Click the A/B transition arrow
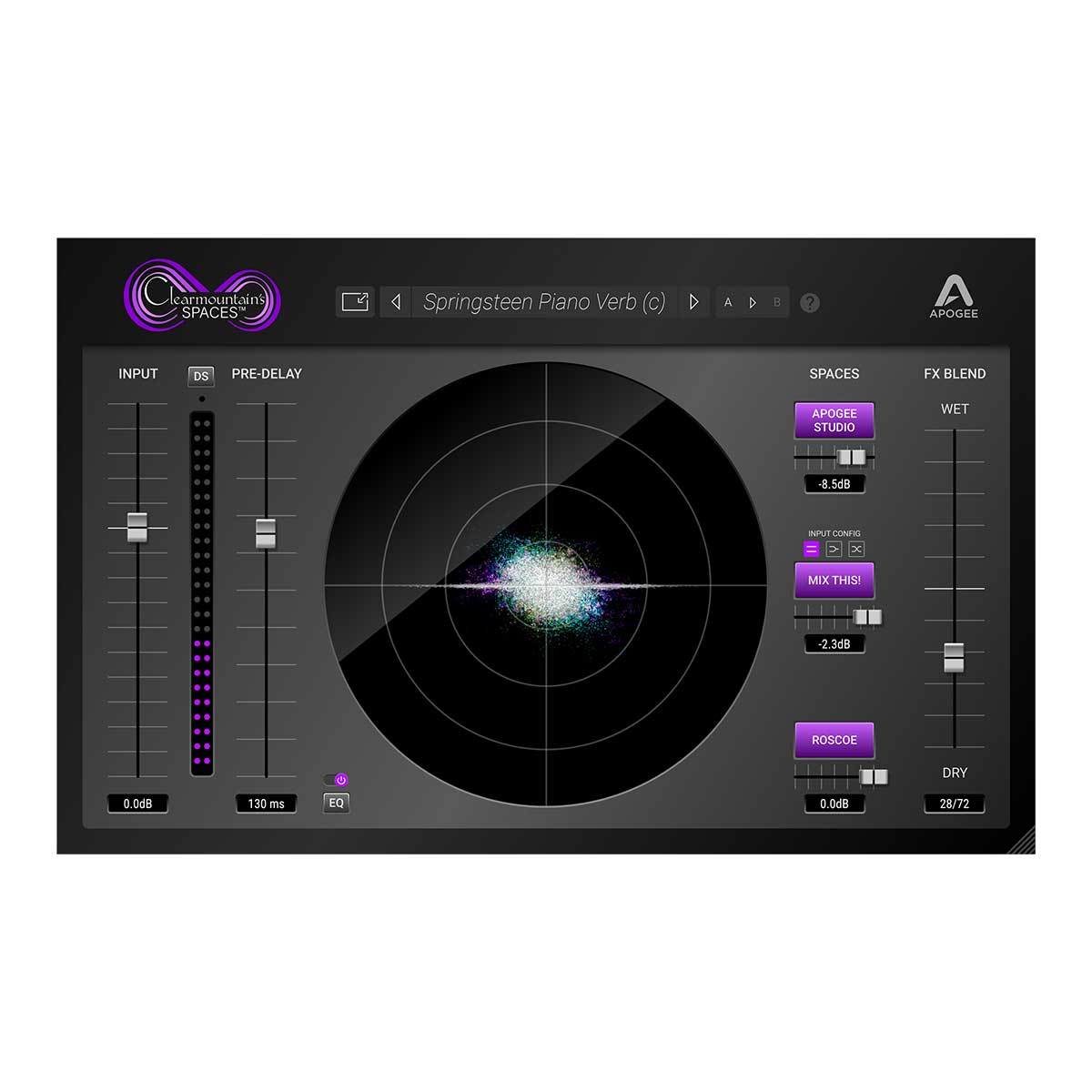 pyautogui.click(x=752, y=301)
